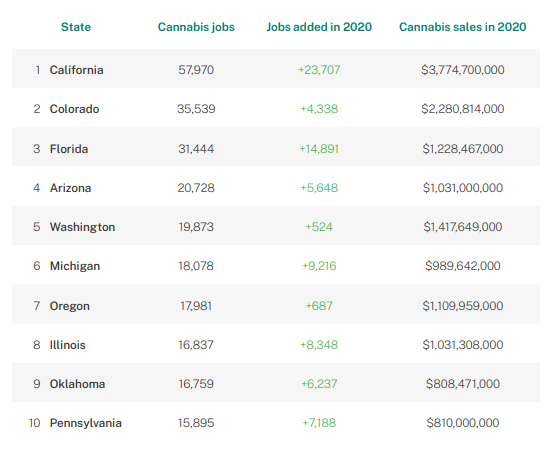Image resolution: width=559 pixels, height=456 pixels.
Task: Click the Michigan state name
Action: pos(75,266)
